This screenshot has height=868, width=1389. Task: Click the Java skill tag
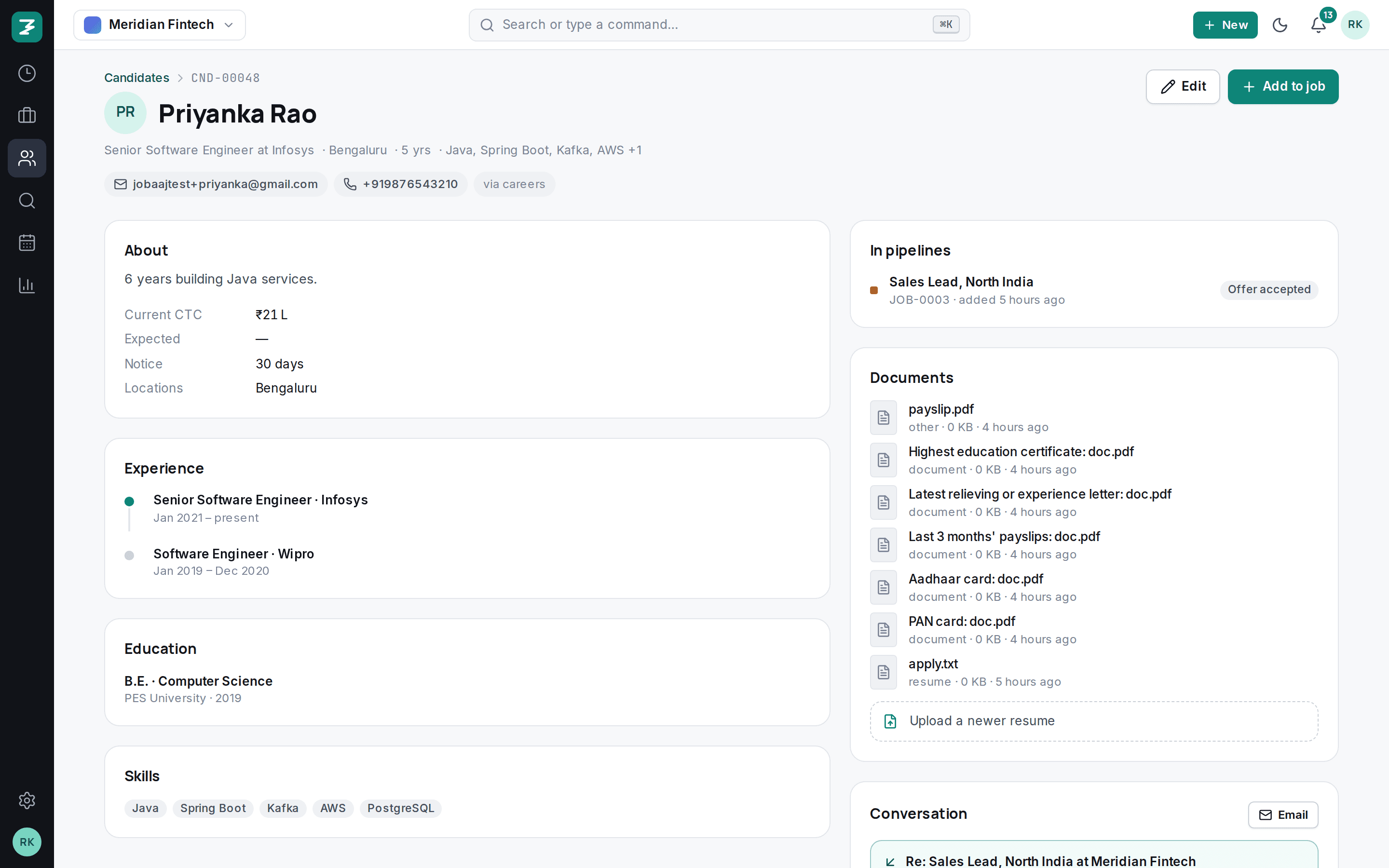coord(145,808)
